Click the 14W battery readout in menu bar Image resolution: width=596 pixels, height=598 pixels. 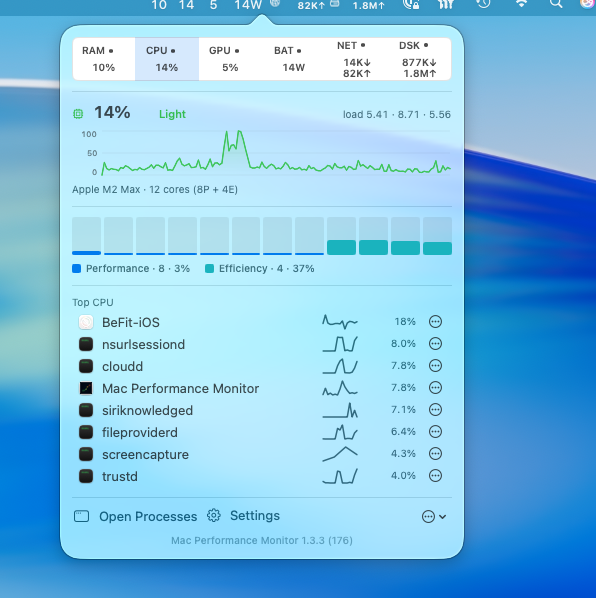(248, 5)
